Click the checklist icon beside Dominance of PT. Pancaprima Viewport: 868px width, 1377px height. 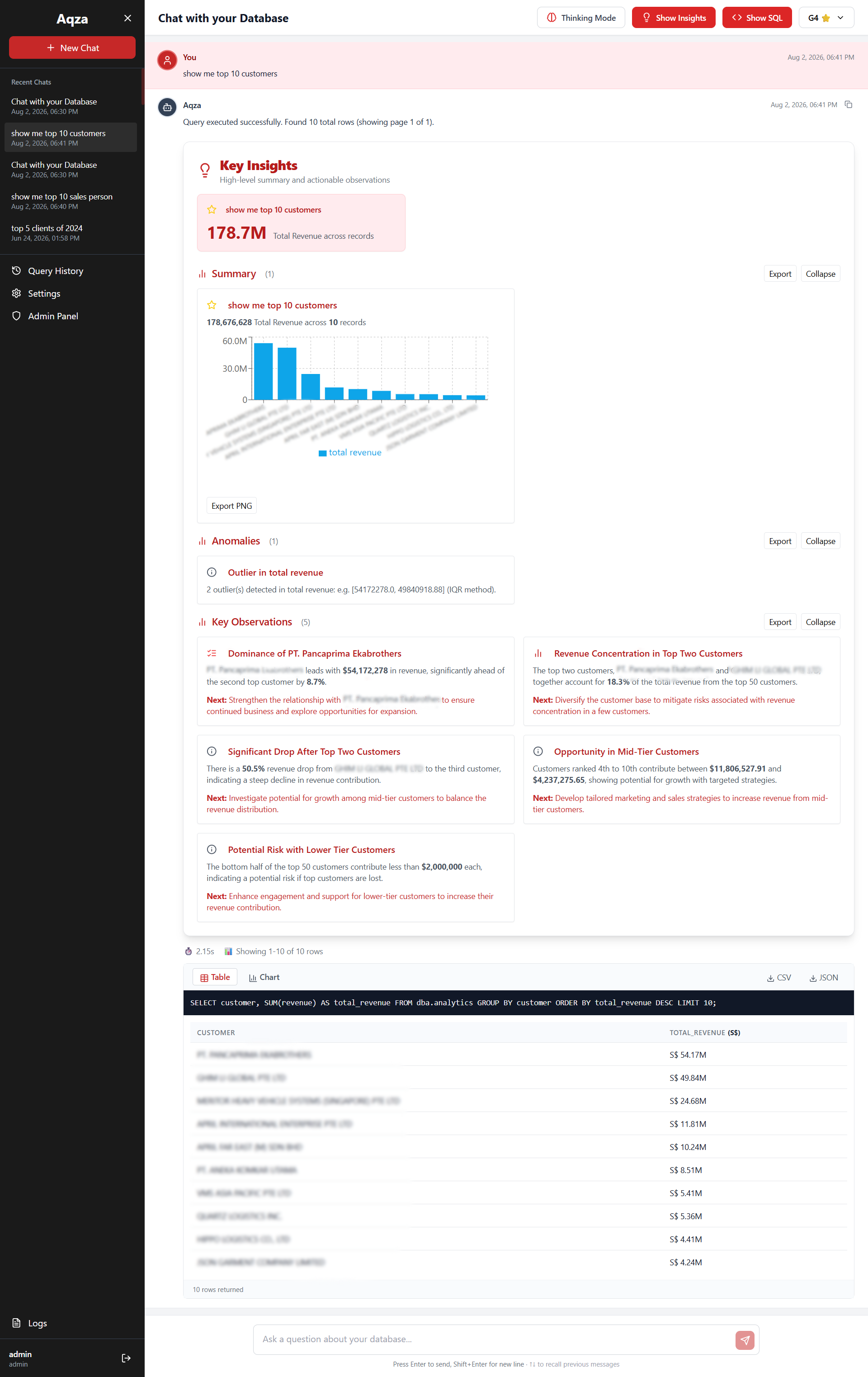tap(212, 653)
